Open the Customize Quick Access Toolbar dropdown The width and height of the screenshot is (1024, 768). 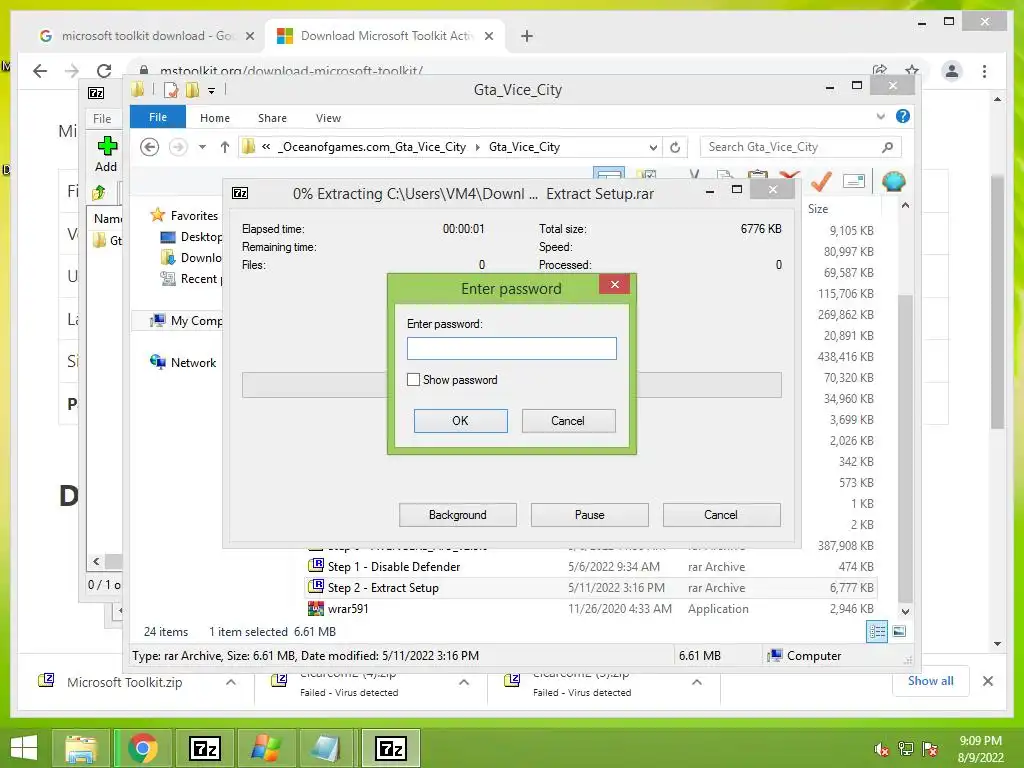point(211,91)
